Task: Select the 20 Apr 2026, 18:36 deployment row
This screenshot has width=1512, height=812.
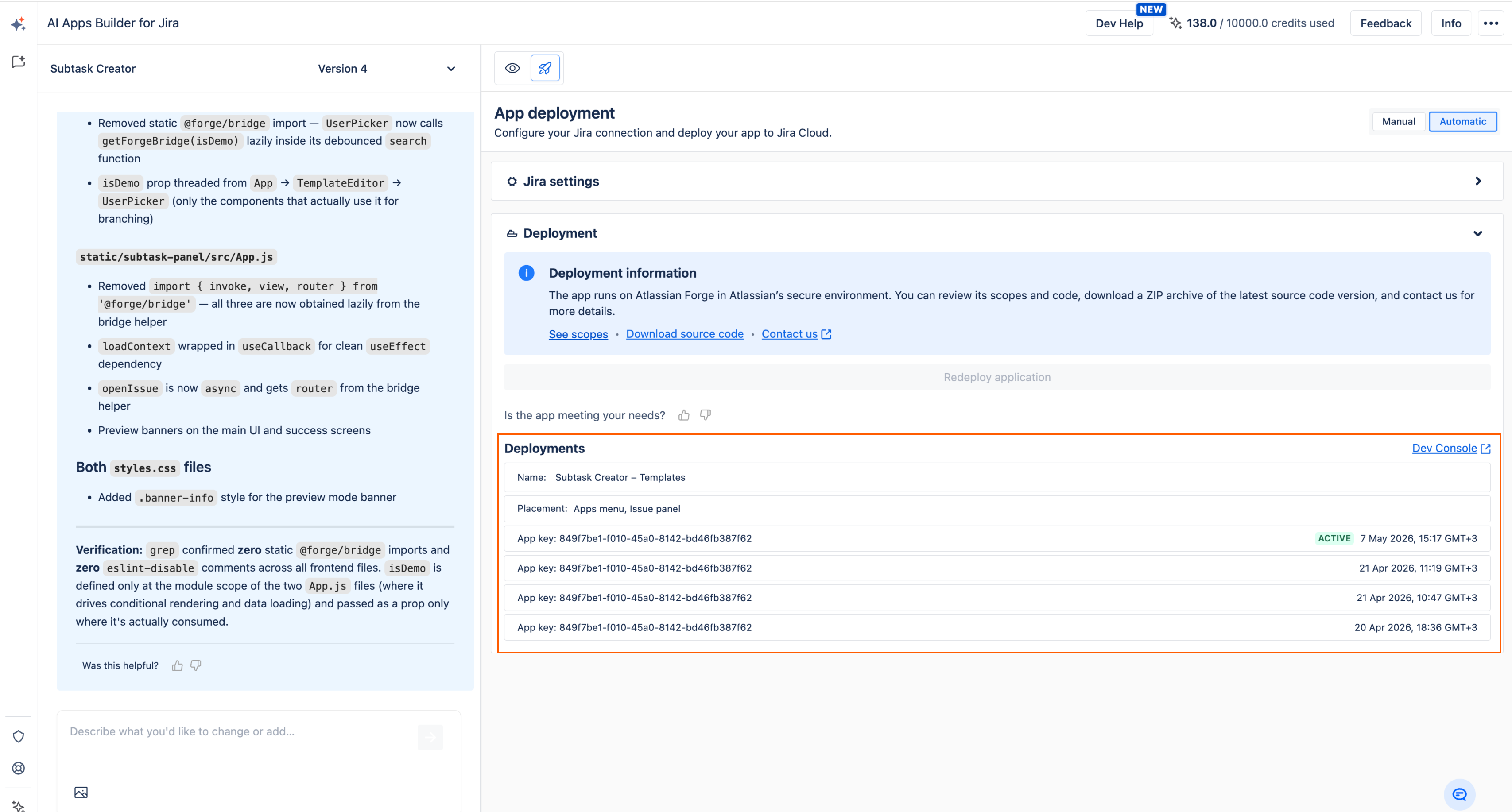Action: tap(997, 627)
